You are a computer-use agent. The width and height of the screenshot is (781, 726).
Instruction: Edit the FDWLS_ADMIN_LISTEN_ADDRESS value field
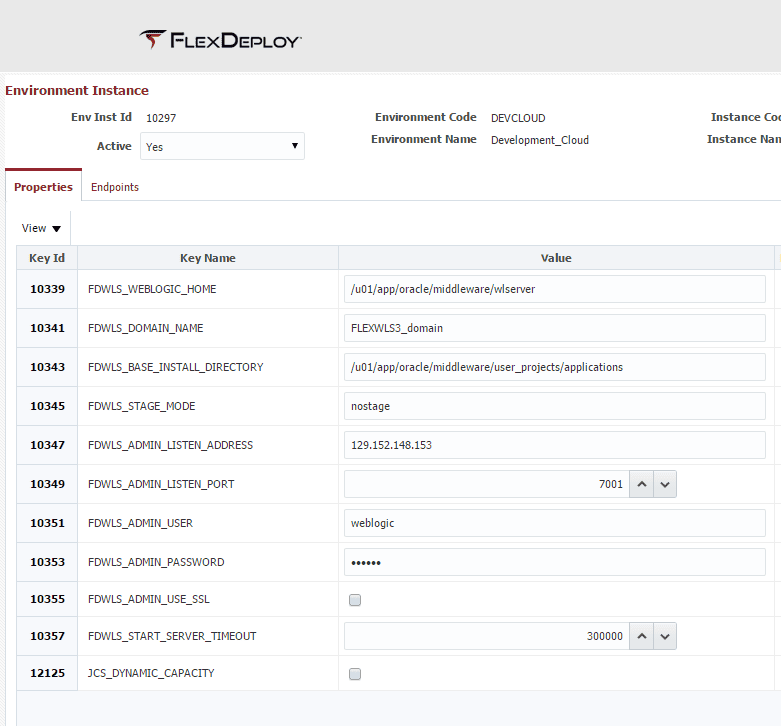[554, 445]
